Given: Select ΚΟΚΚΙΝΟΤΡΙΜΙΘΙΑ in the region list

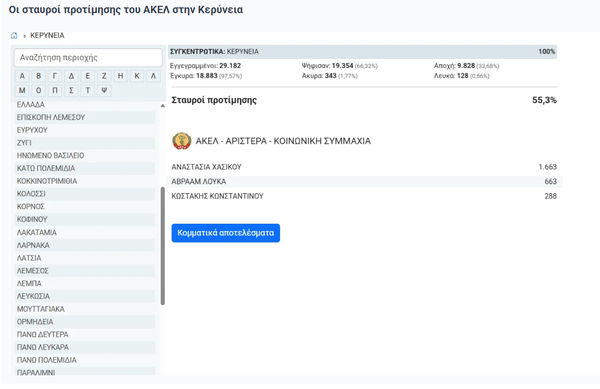Looking at the screenshot, I should (x=85, y=181).
